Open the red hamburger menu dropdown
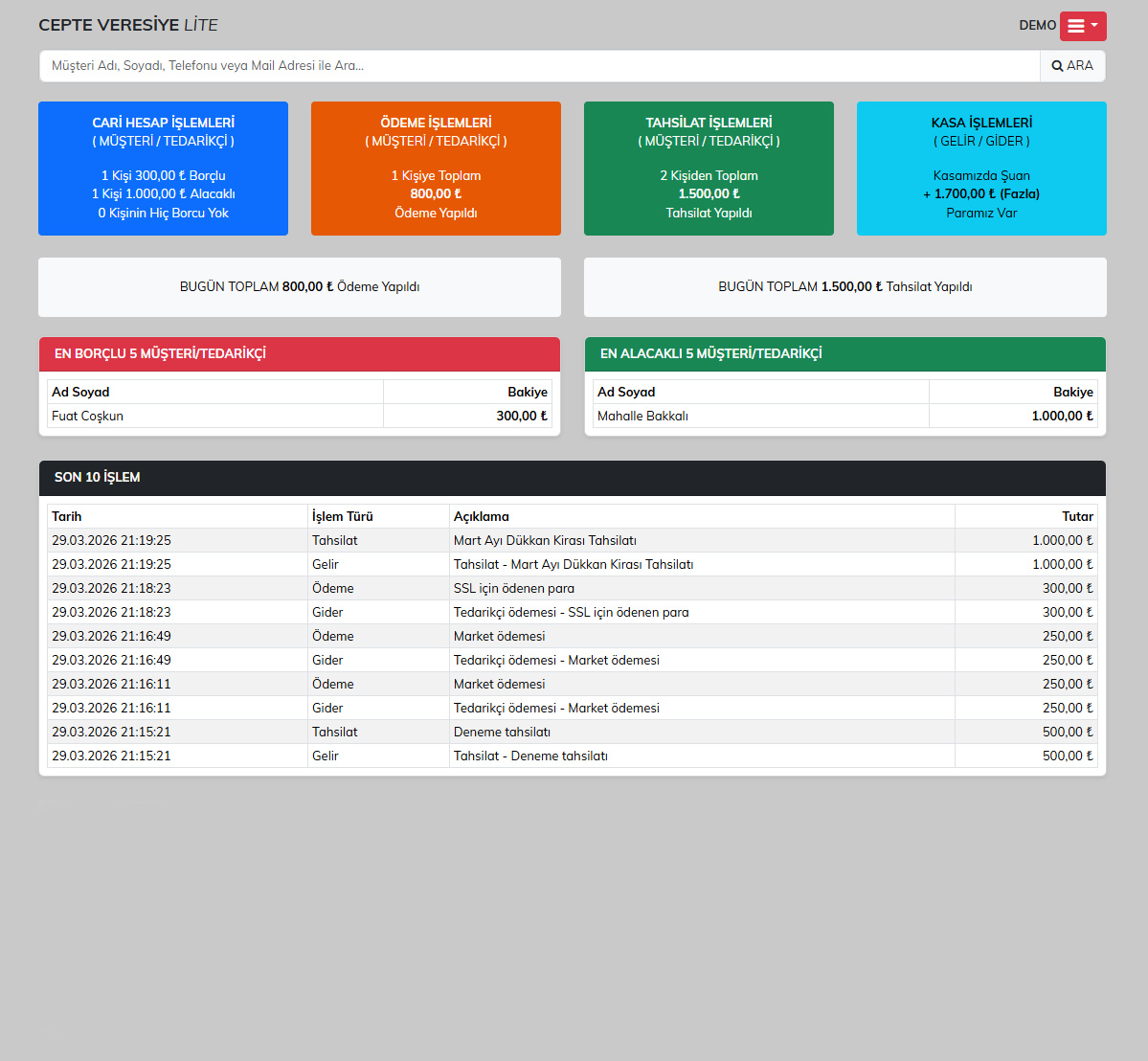The height and width of the screenshot is (1061, 1148). [1082, 26]
